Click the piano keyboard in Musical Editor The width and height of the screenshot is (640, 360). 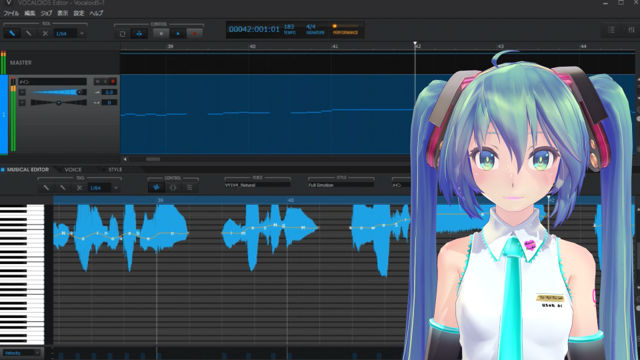pos(22,274)
